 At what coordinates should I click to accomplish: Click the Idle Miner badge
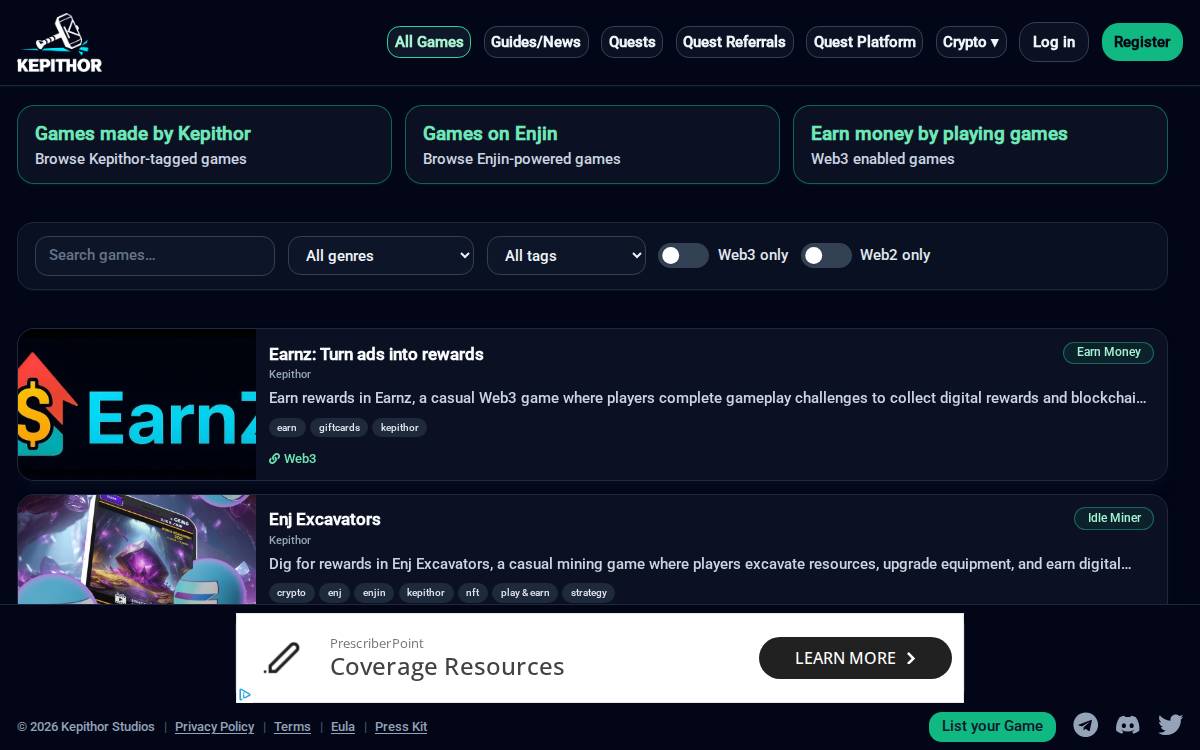[1114, 518]
